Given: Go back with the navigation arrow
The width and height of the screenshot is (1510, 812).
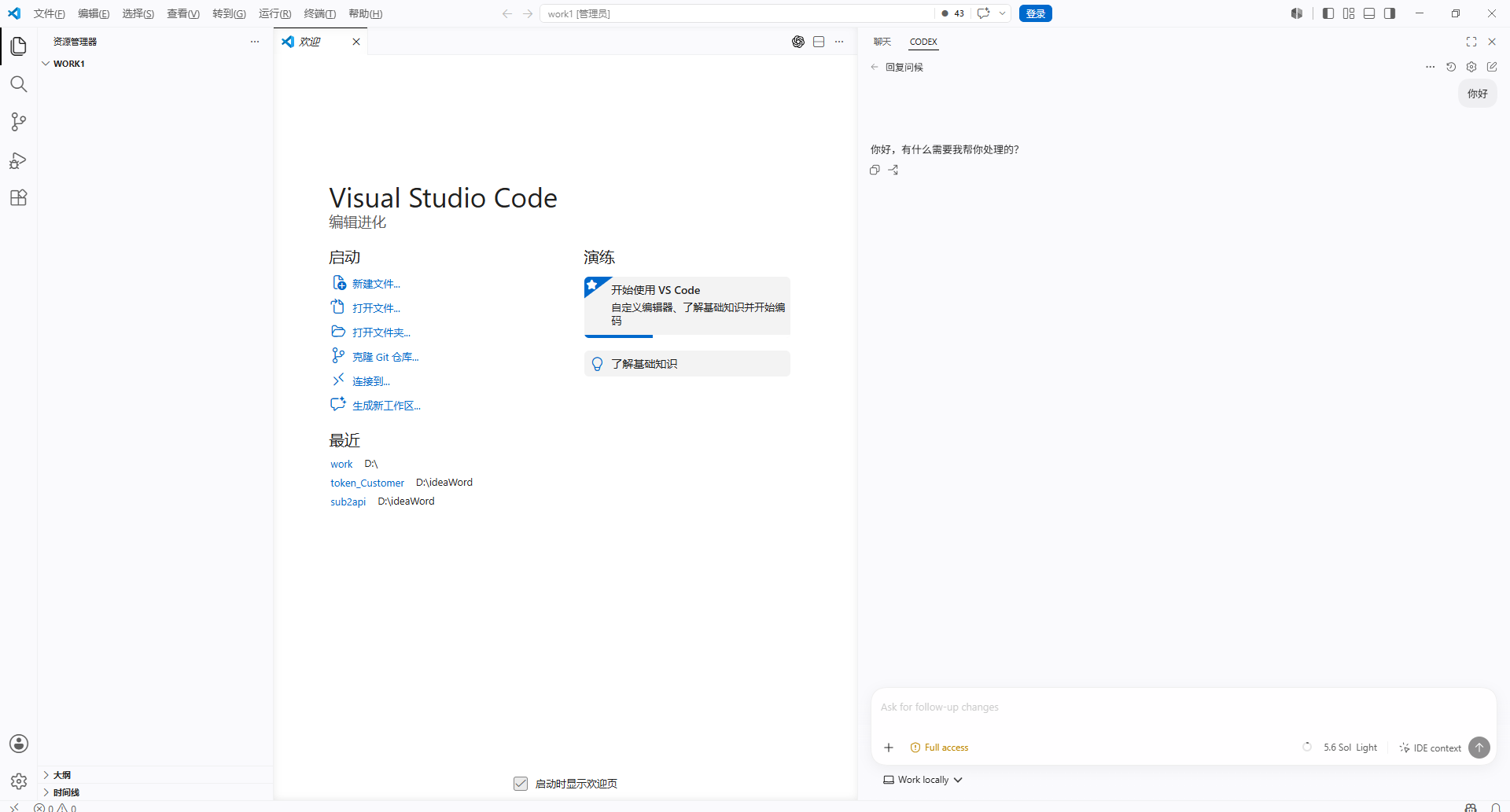Looking at the screenshot, I should click(507, 13).
